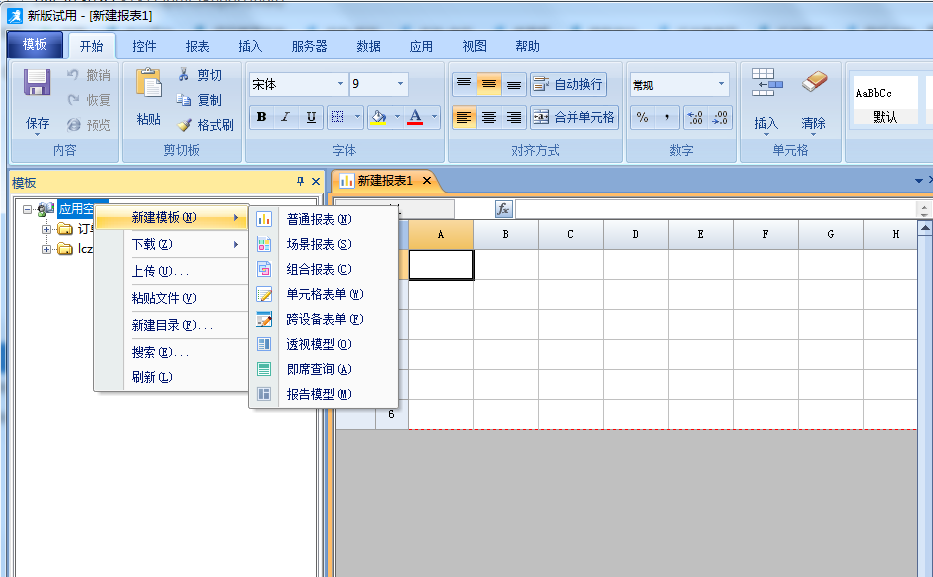Click the percent number format icon
933x577 pixels.
pos(642,117)
